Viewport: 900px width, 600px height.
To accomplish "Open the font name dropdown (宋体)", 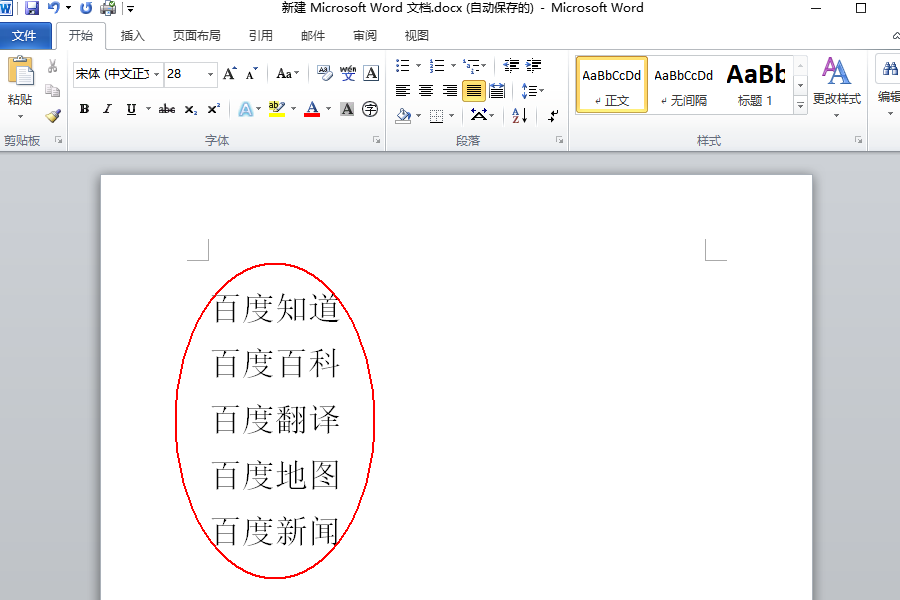I will [x=156, y=74].
